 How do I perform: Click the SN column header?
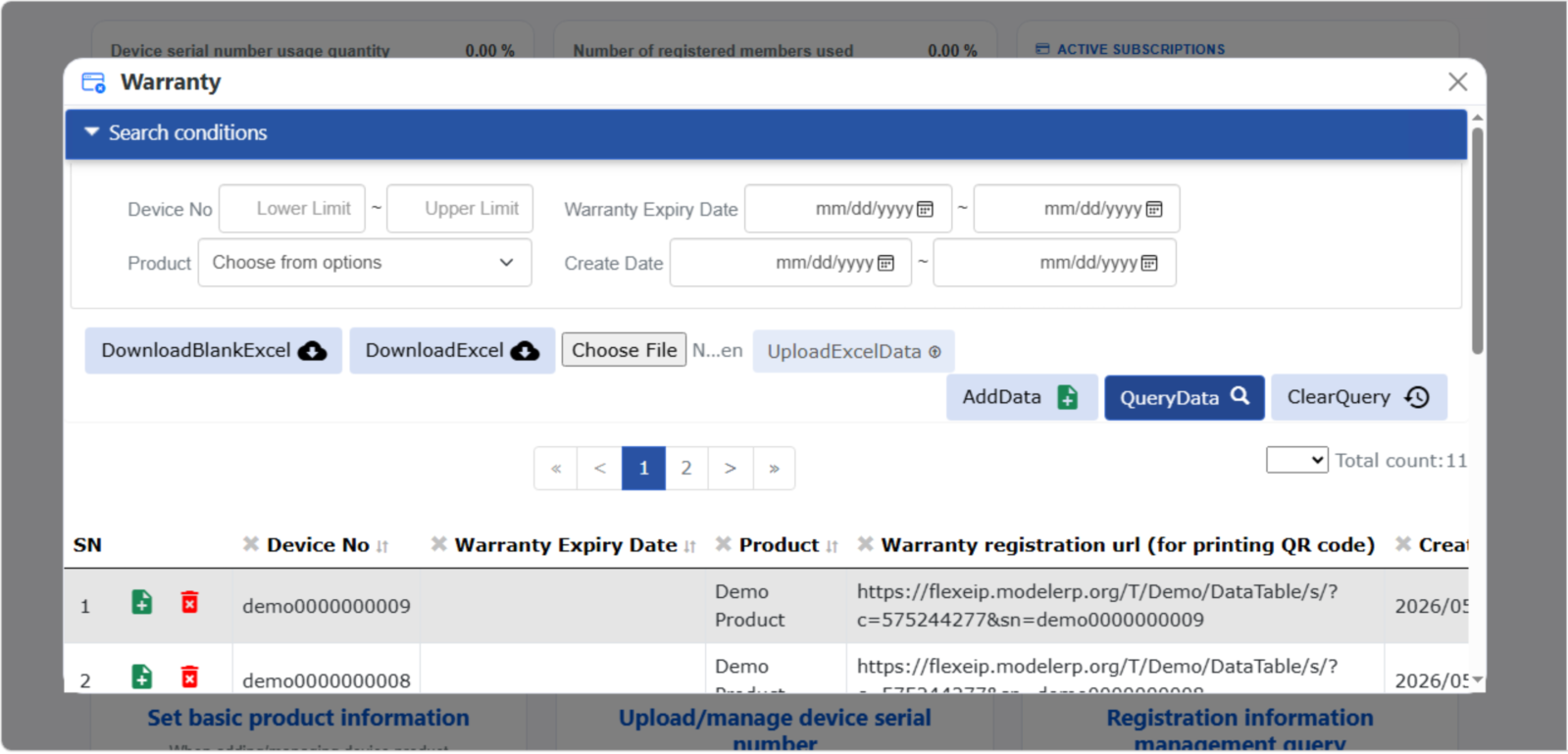(x=87, y=545)
